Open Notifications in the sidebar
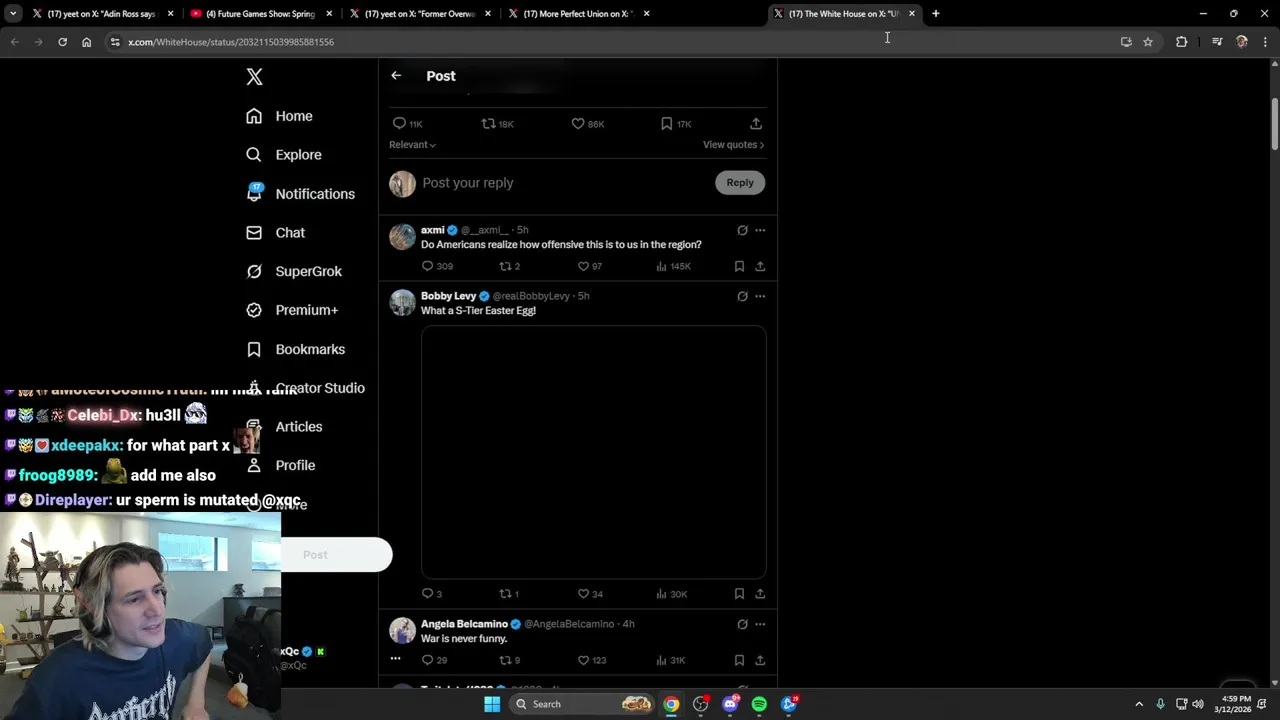 point(300,194)
